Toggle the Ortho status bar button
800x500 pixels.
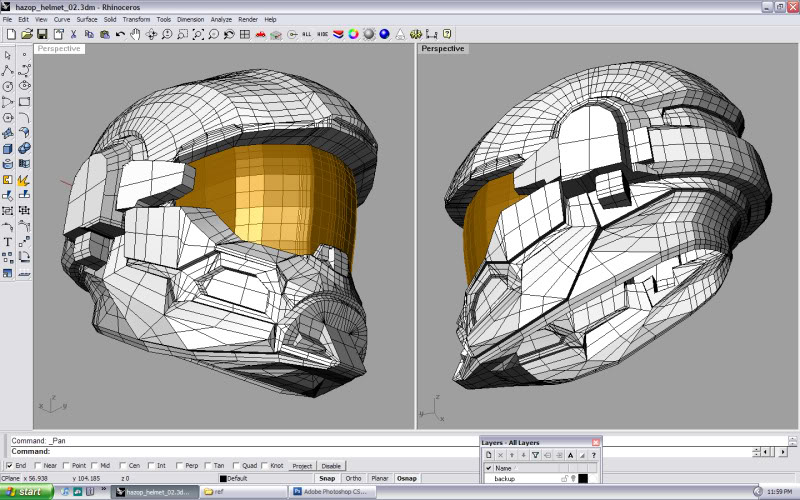pos(353,479)
